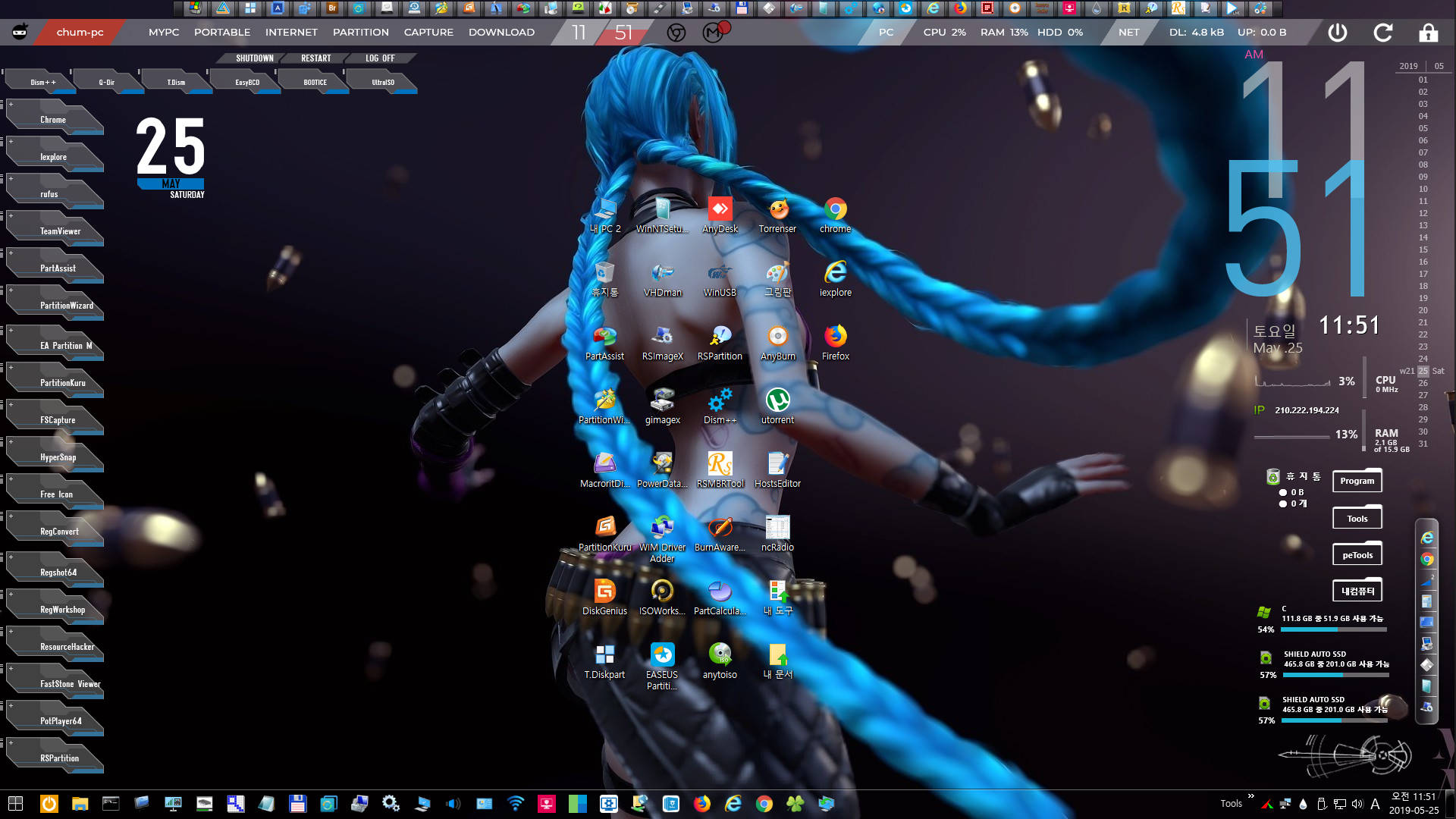
Task: Open the RSPartition desktop icon
Action: coord(720,343)
